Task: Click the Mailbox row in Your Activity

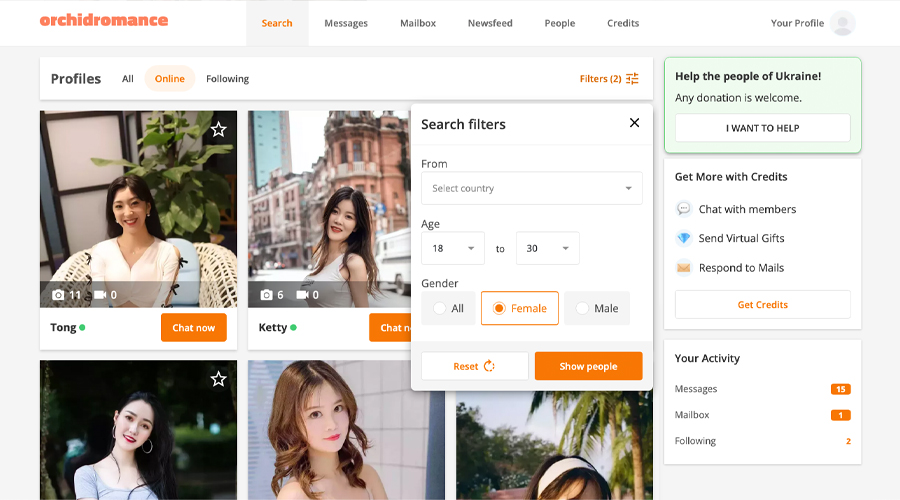Action: 762,415
